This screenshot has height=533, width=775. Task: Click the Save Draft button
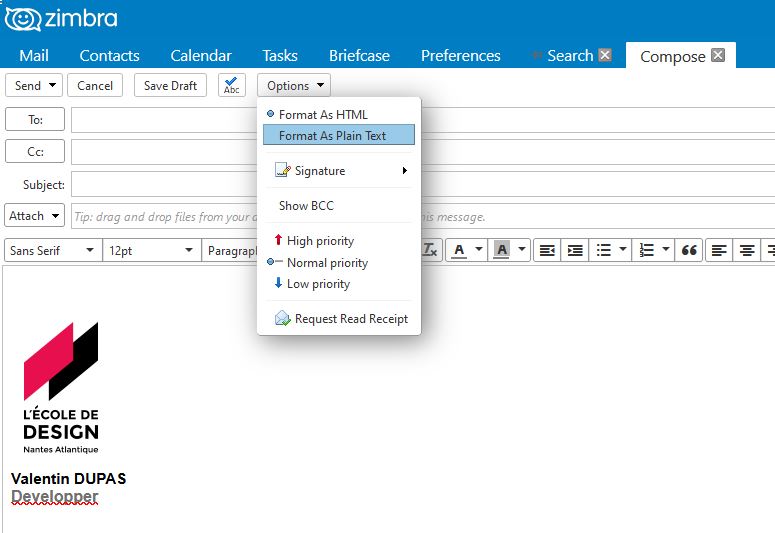tap(170, 86)
